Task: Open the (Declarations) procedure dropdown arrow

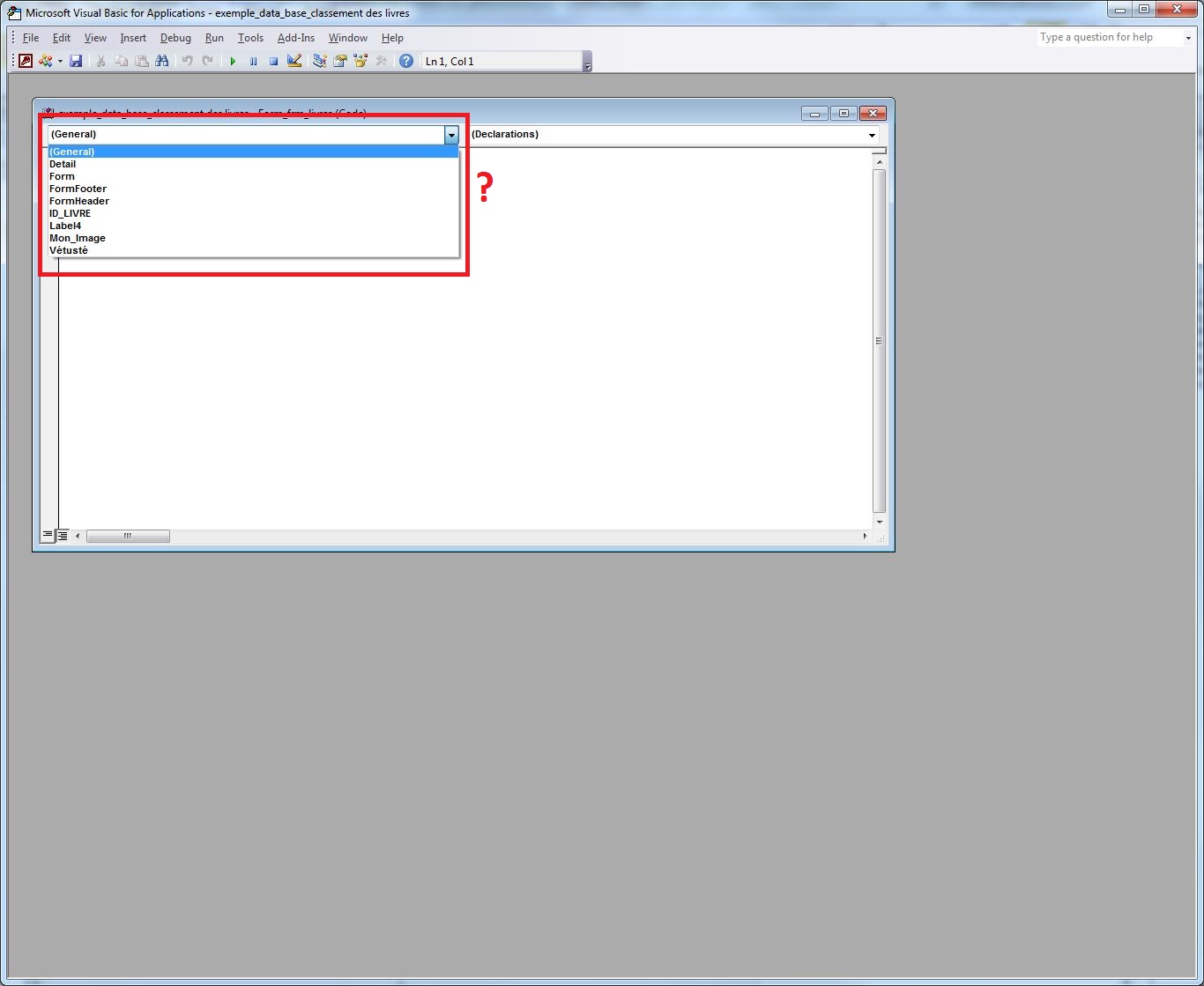Action: pyautogui.click(x=872, y=135)
